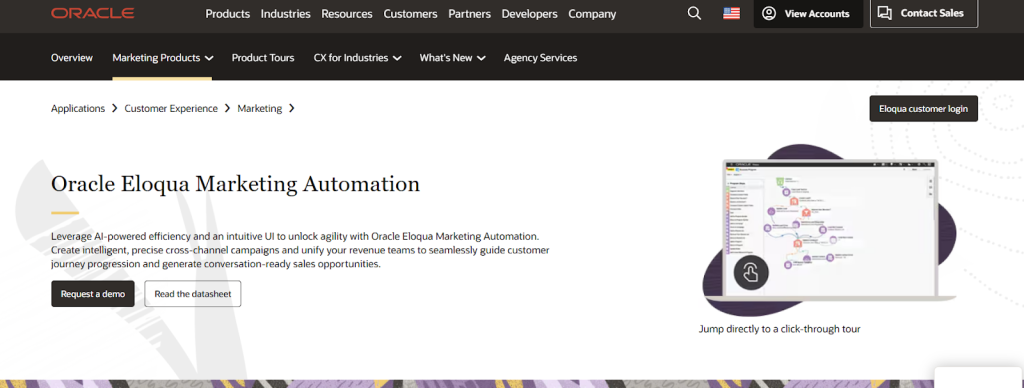The height and width of the screenshot is (388, 1024).
Task: Open the Developers menu
Action: (x=530, y=14)
